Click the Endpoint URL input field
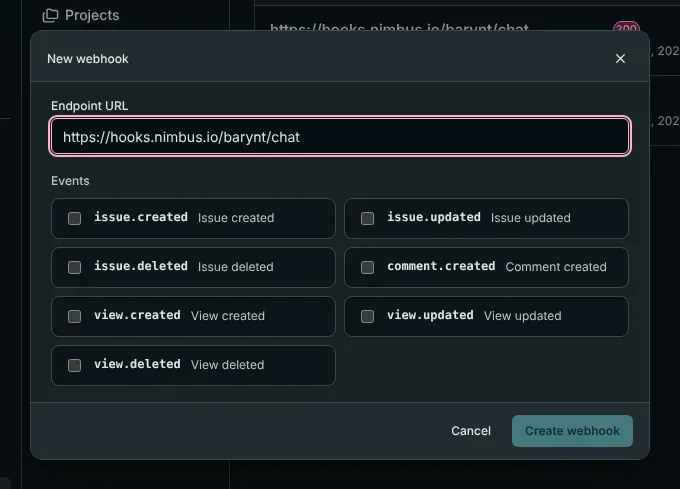 340,137
